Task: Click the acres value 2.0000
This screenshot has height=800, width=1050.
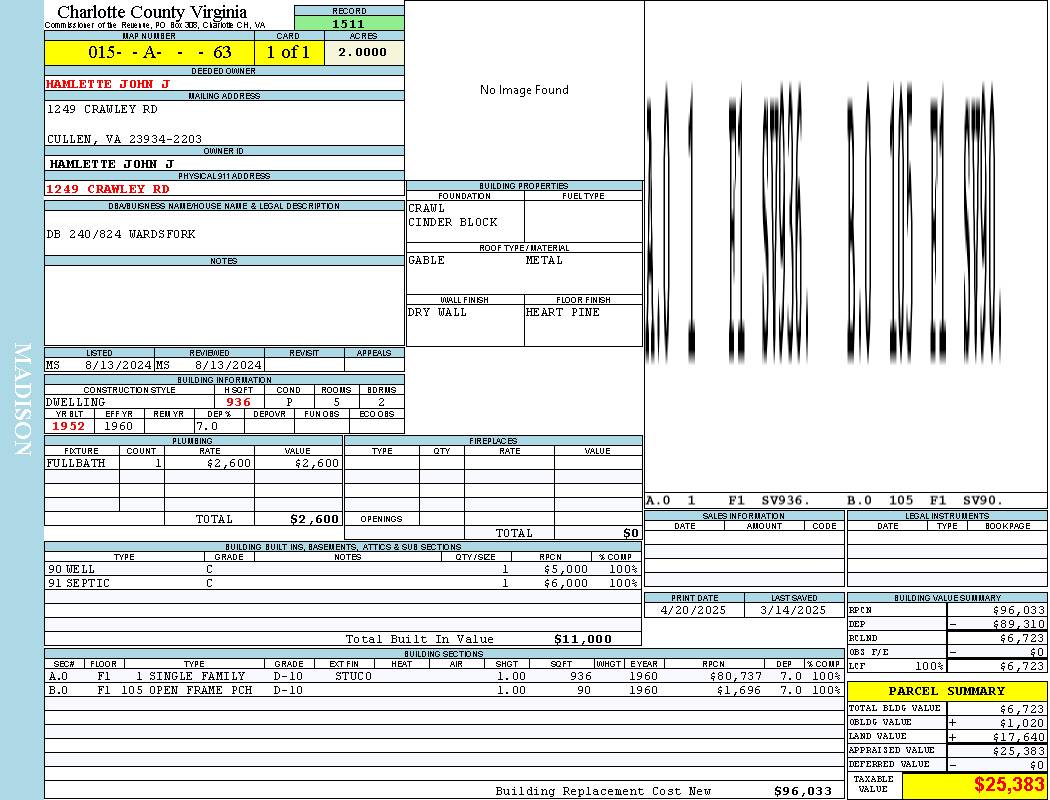Action: (364, 52)
